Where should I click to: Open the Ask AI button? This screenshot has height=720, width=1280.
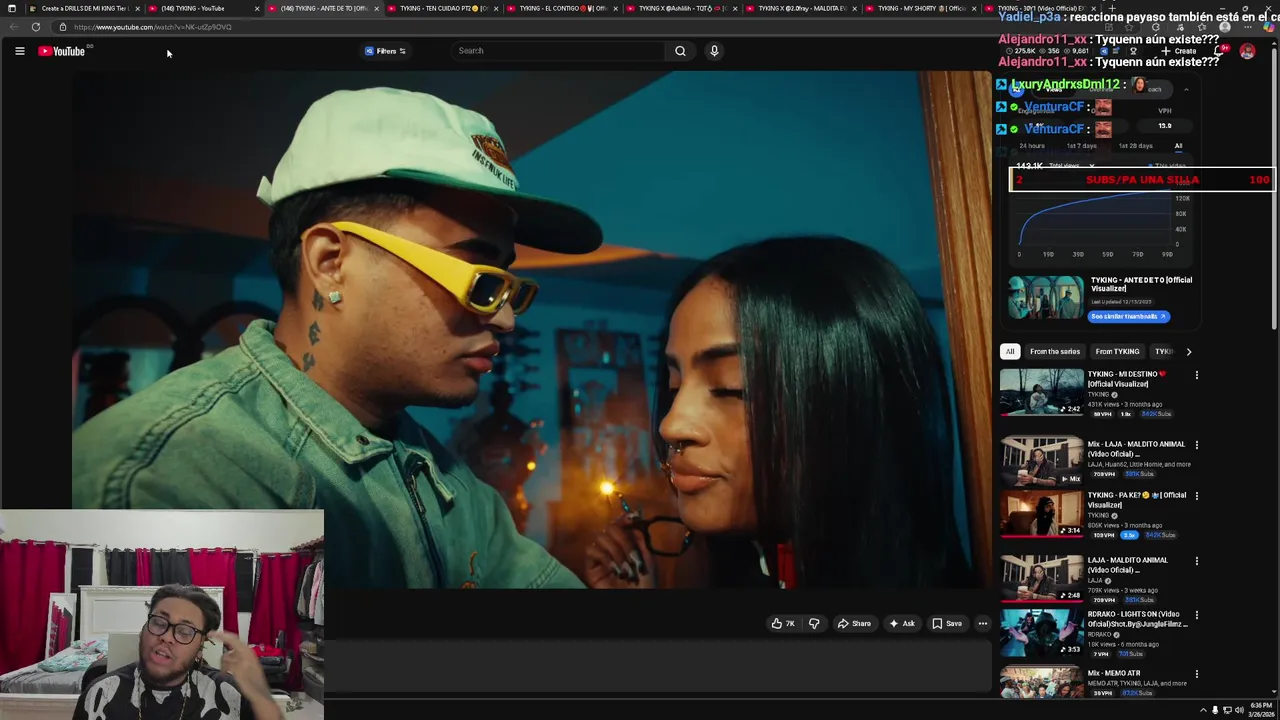[x=902, y=624]
